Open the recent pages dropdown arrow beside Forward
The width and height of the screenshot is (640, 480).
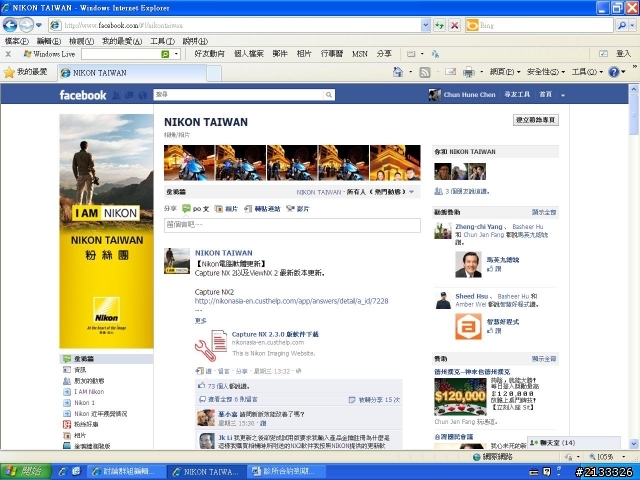39,25
